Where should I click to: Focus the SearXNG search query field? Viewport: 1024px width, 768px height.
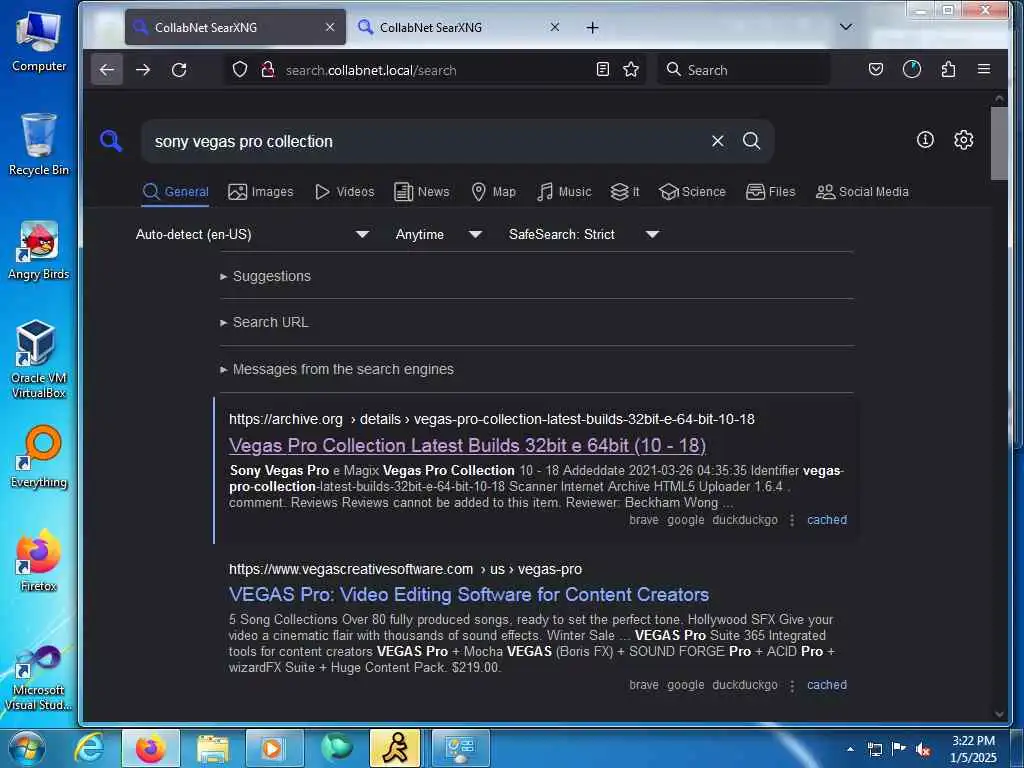[428, 141]
